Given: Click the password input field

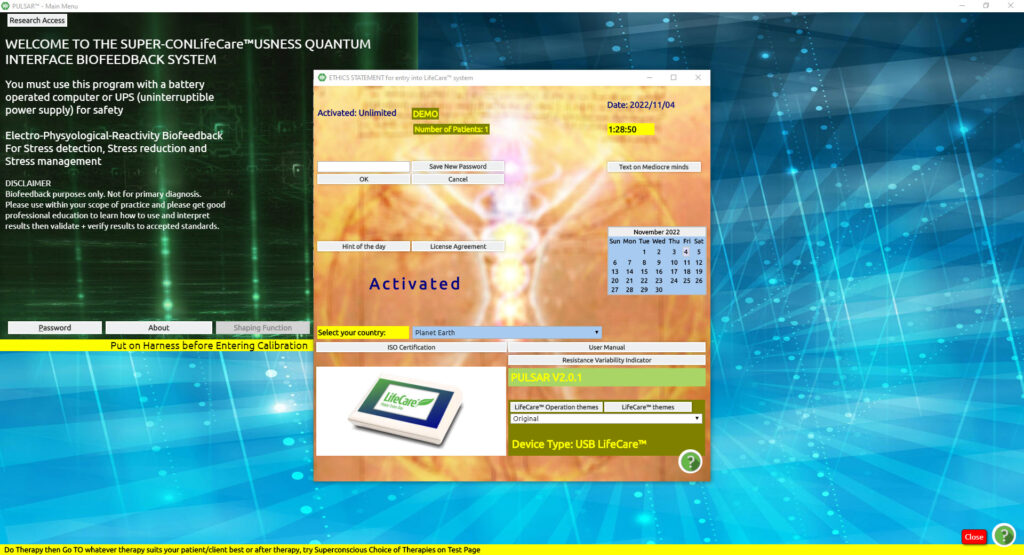Looking at the screenshot, I should pyautogui.click(x=363, y=167).
